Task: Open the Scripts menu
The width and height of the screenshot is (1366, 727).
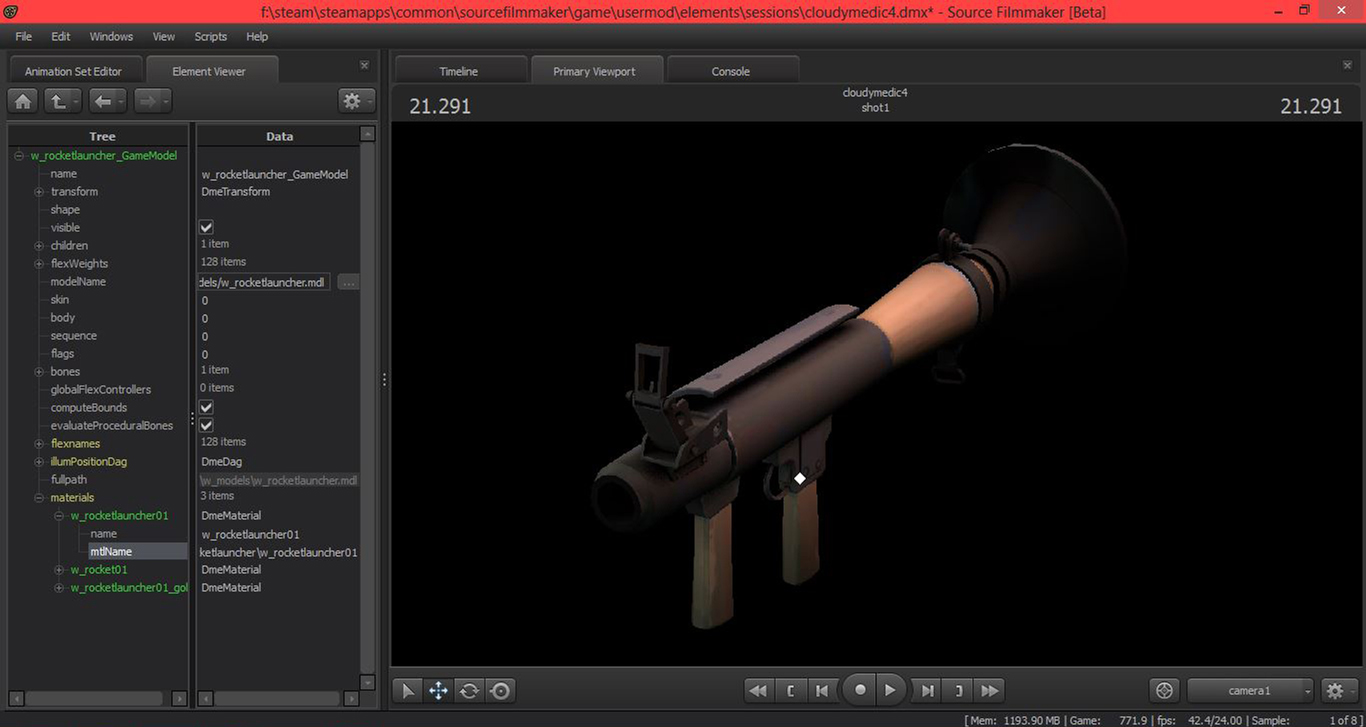Action: click(211, 36)
